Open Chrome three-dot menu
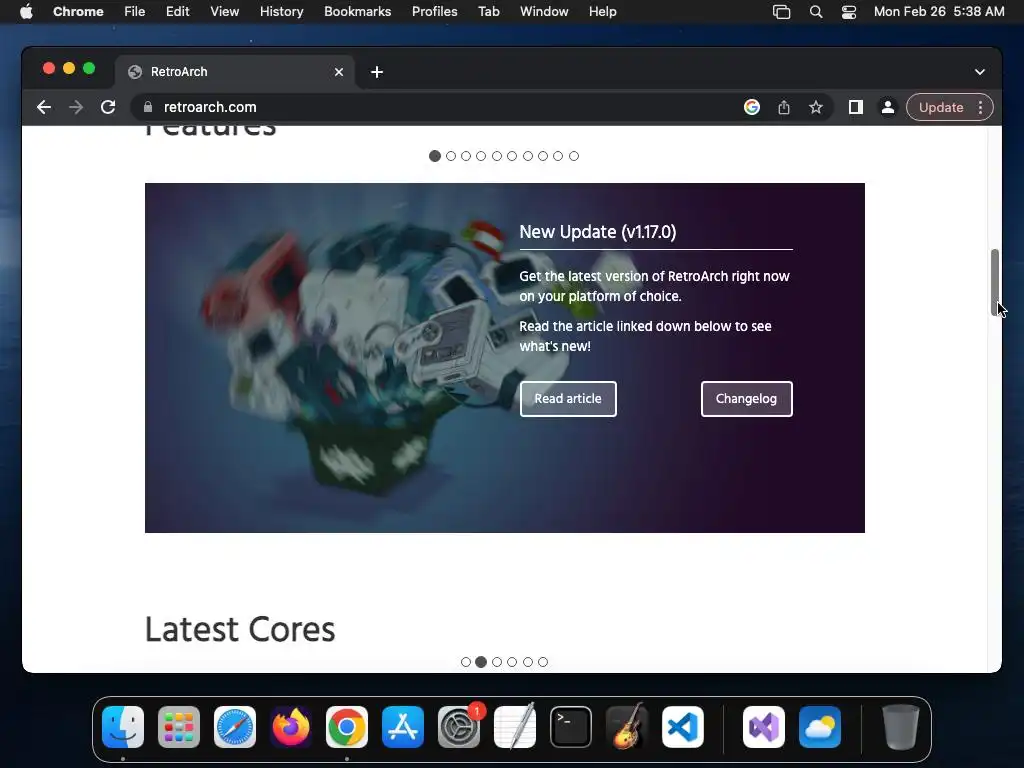The width and height of the screenshot is (1024, 768). click(x=980, y=107)
